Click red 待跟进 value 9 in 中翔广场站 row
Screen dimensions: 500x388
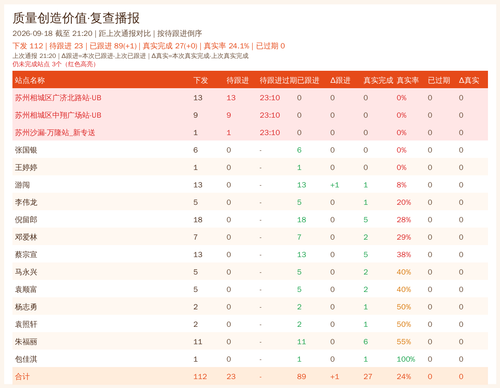pos(229,115)
